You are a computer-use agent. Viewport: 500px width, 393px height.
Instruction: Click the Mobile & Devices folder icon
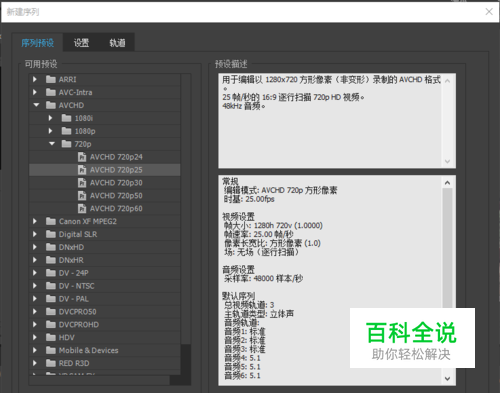[51, 350]
